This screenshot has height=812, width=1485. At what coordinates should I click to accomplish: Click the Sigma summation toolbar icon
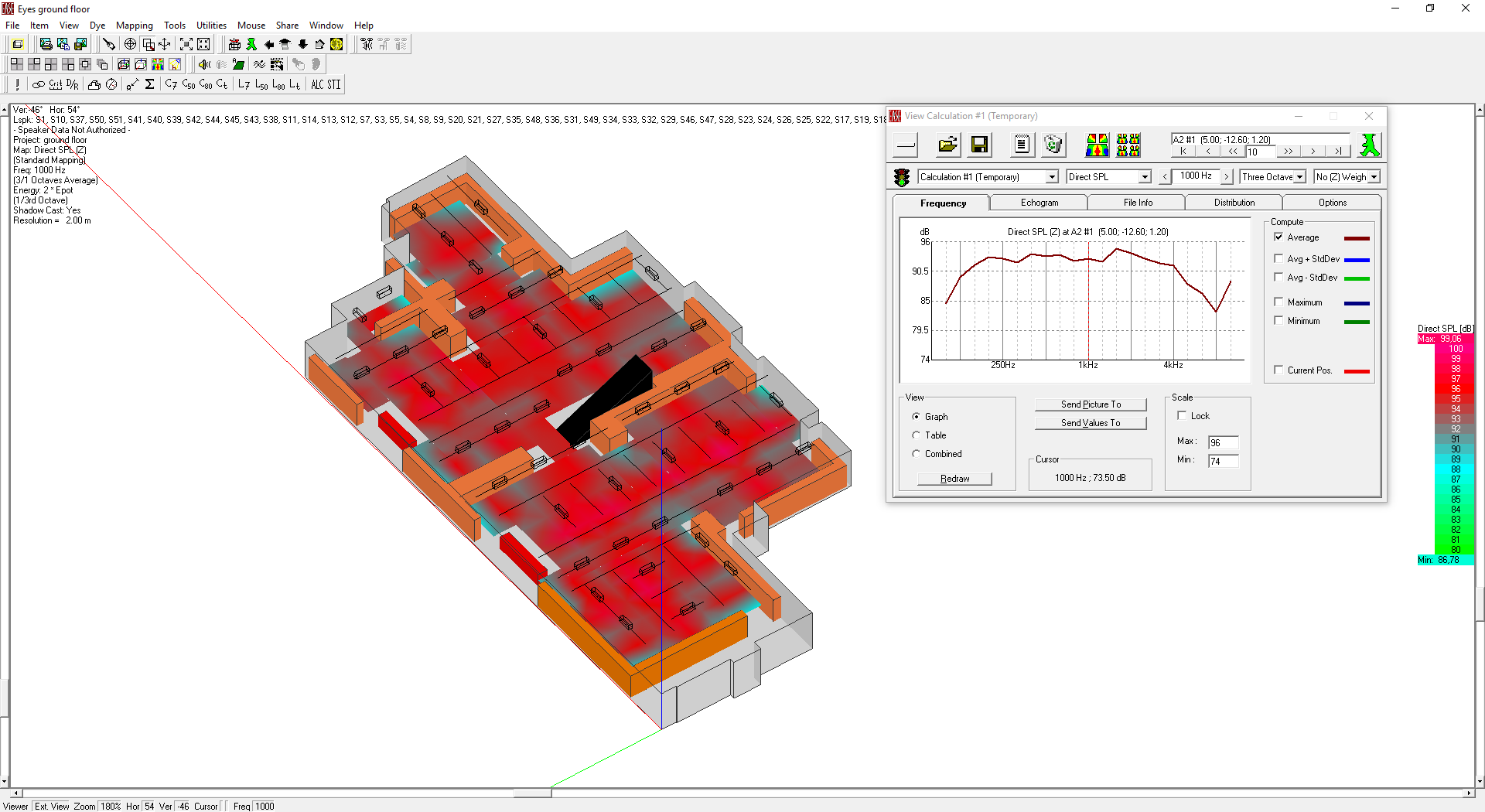coord(150,84)
